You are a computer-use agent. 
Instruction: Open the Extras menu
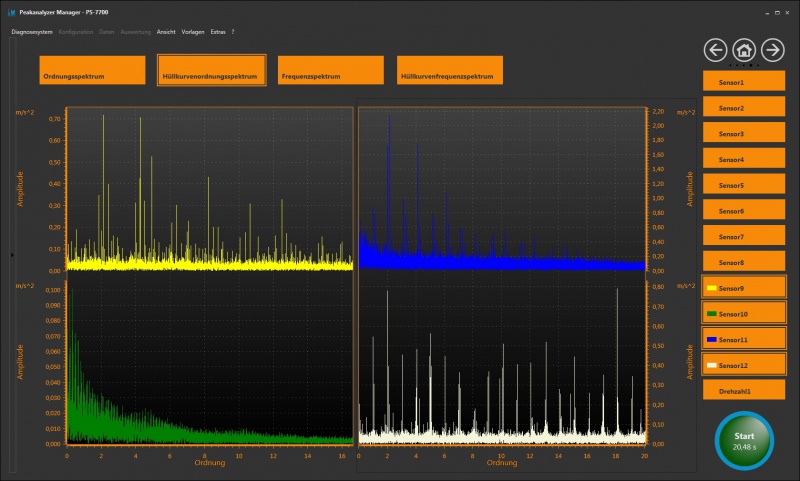coord(218,32)
